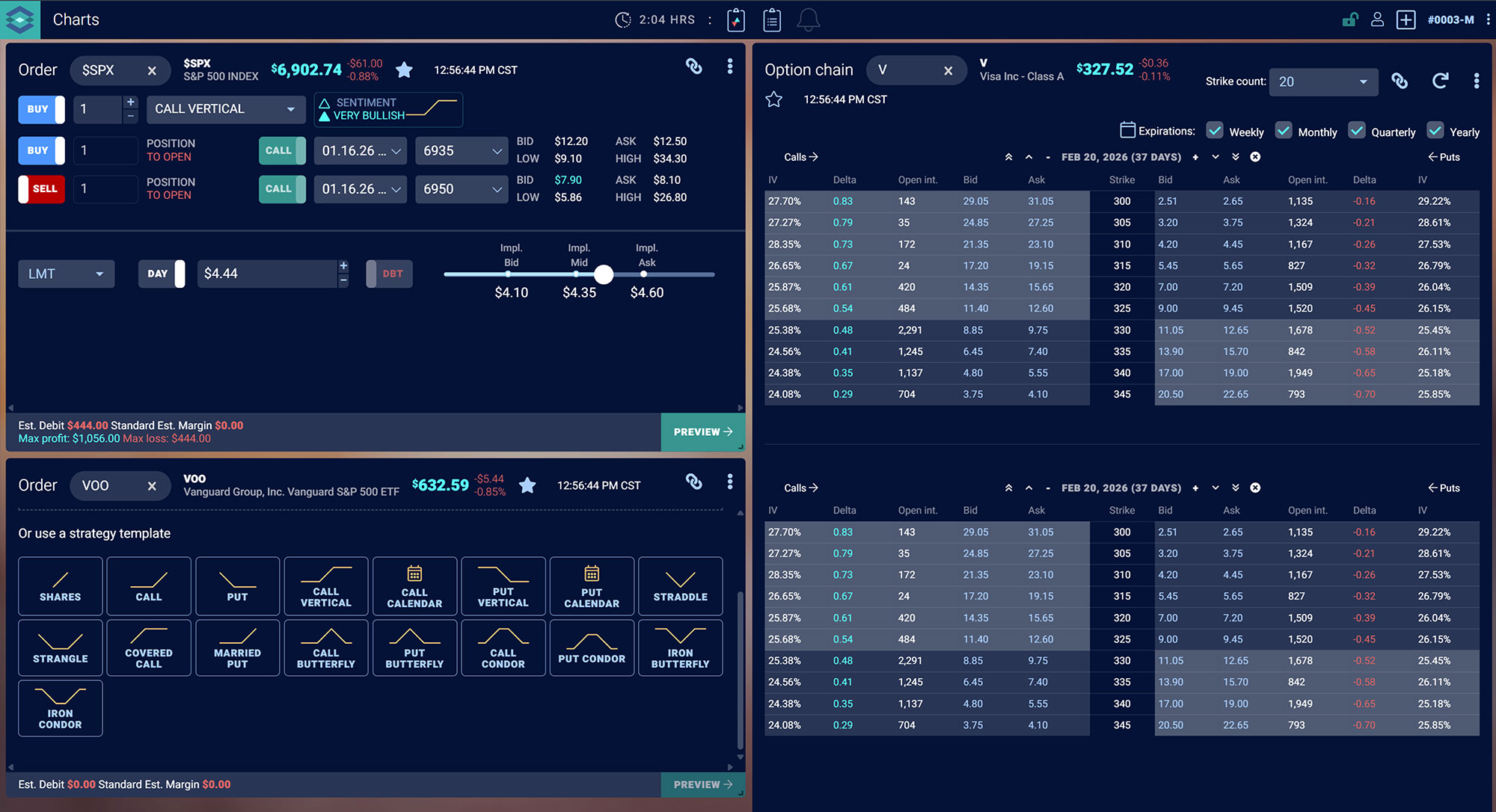Click the red SELL button on second leg
The image size is (1496, 812).
click(42, 189)
